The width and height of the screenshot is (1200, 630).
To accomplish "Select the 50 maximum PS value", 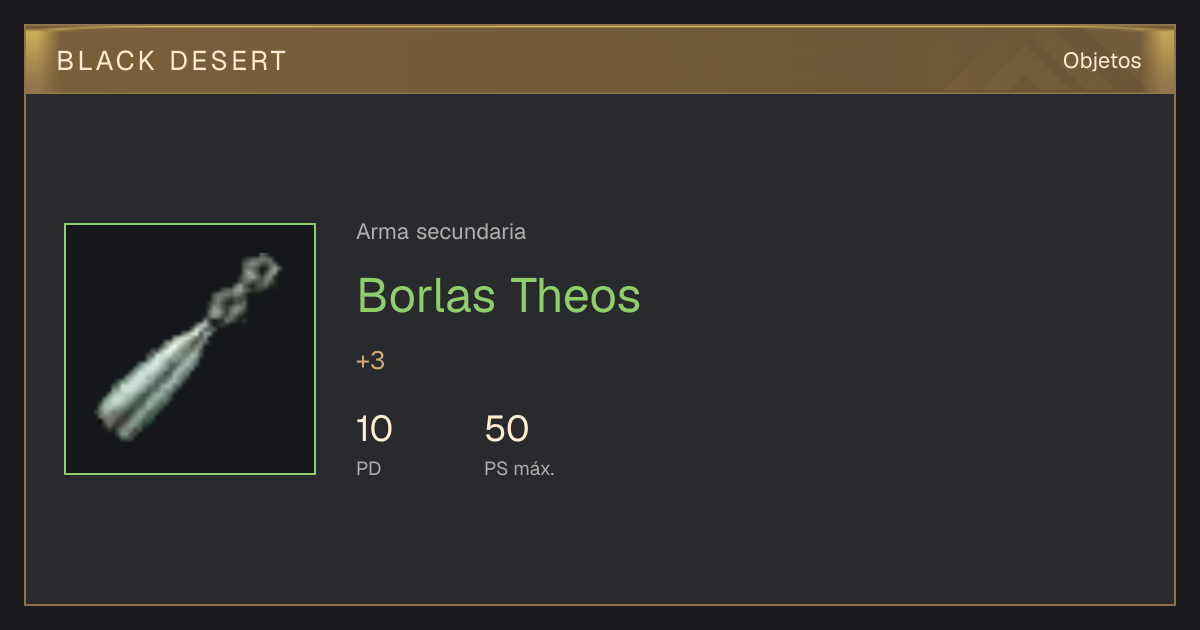I will coord(506,429).
